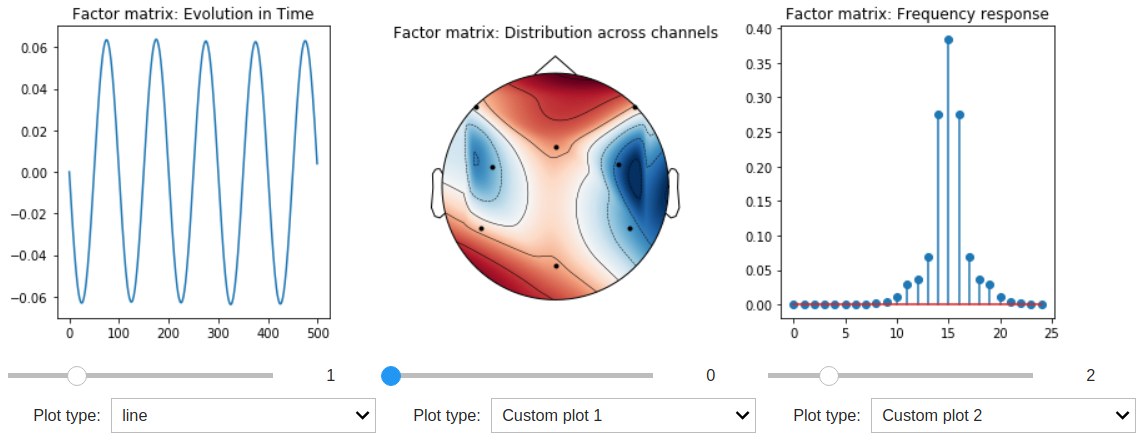
Task: Click the slider readout showing 2
Action: point(1091,376)
